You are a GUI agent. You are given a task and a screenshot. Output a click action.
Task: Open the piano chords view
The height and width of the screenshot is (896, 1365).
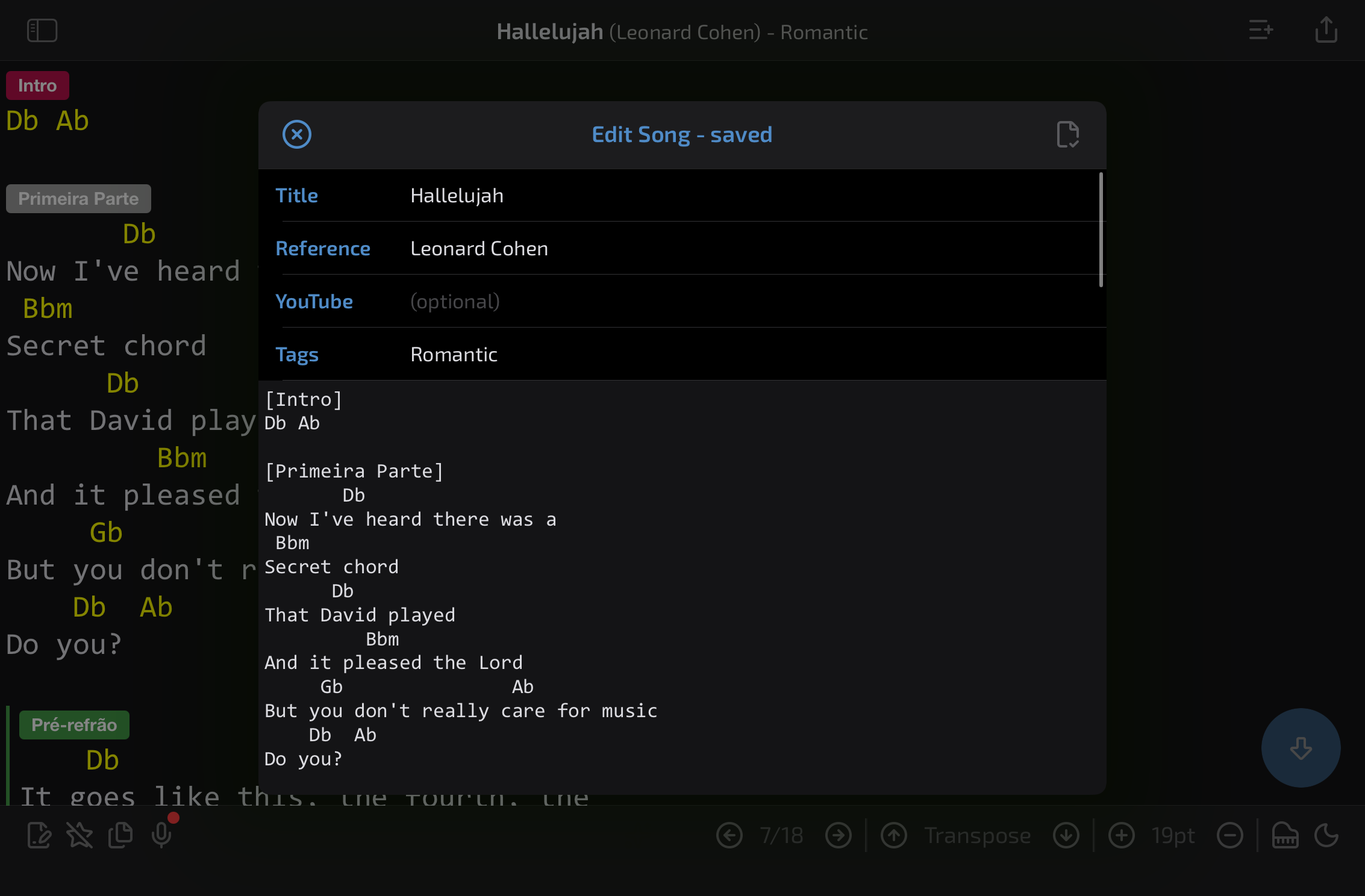click(1284, 836)
